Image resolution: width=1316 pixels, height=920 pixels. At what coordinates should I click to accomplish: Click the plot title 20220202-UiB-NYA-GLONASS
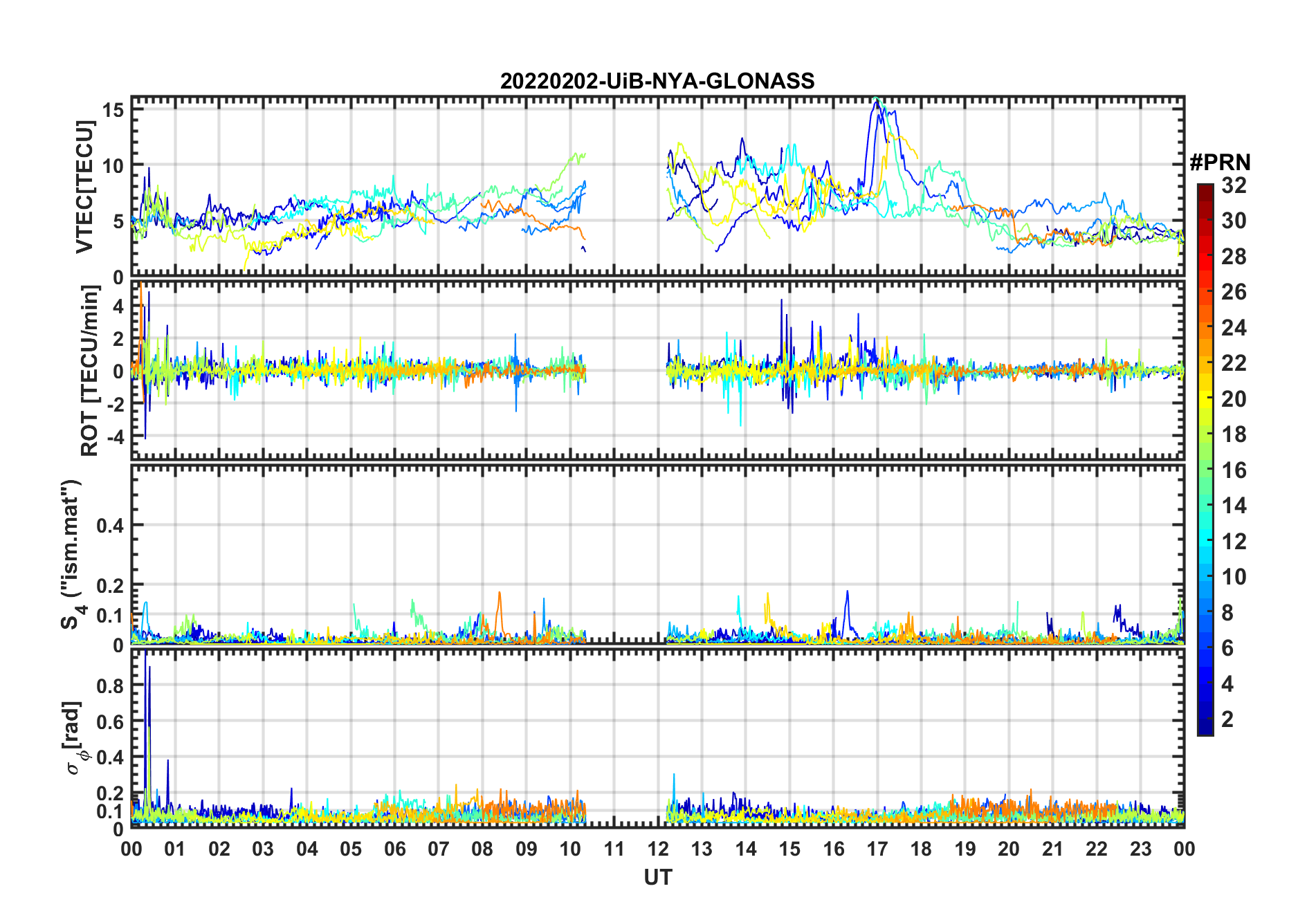pyautogui.click(x=657, y=81)
